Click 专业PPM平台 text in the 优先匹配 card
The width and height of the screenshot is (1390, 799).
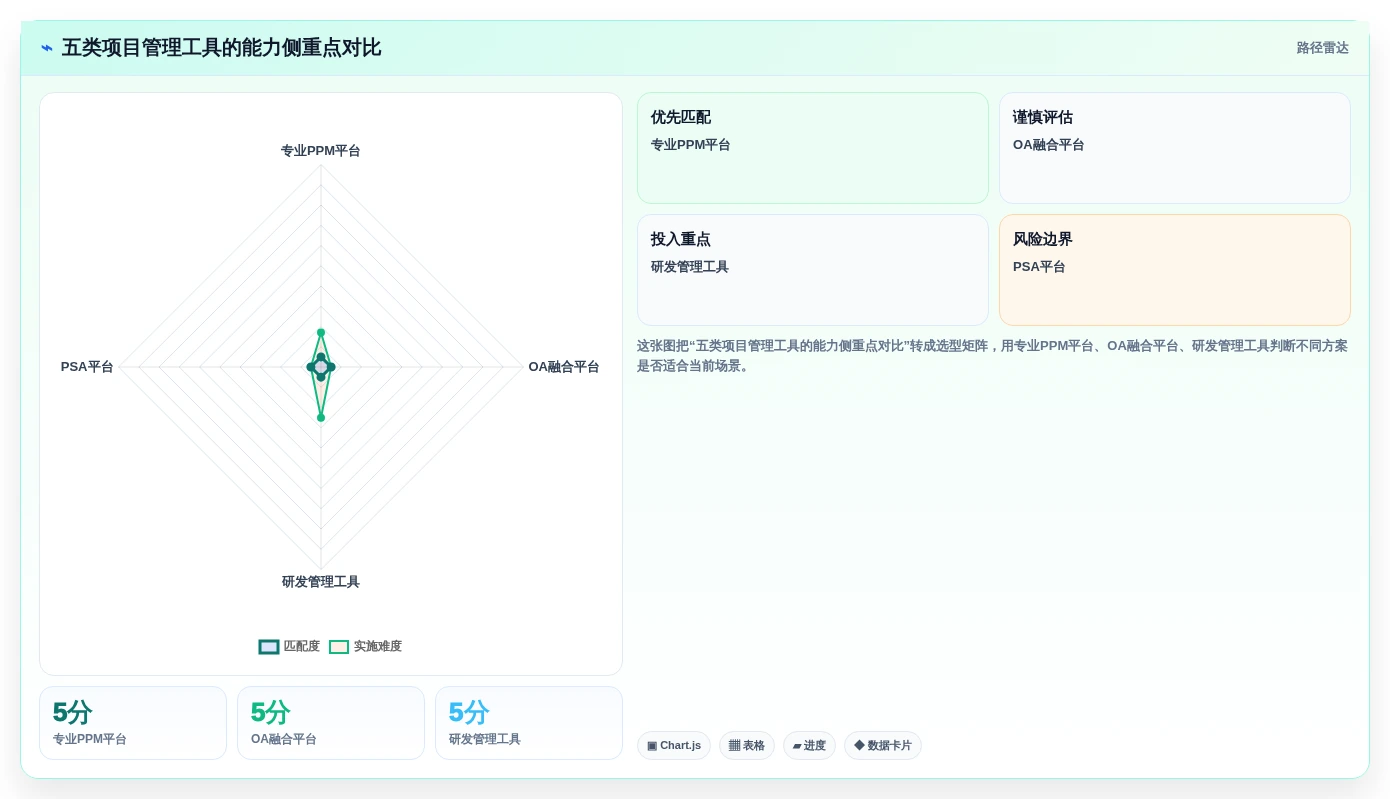pyautogui.click(x=691, y=145)
